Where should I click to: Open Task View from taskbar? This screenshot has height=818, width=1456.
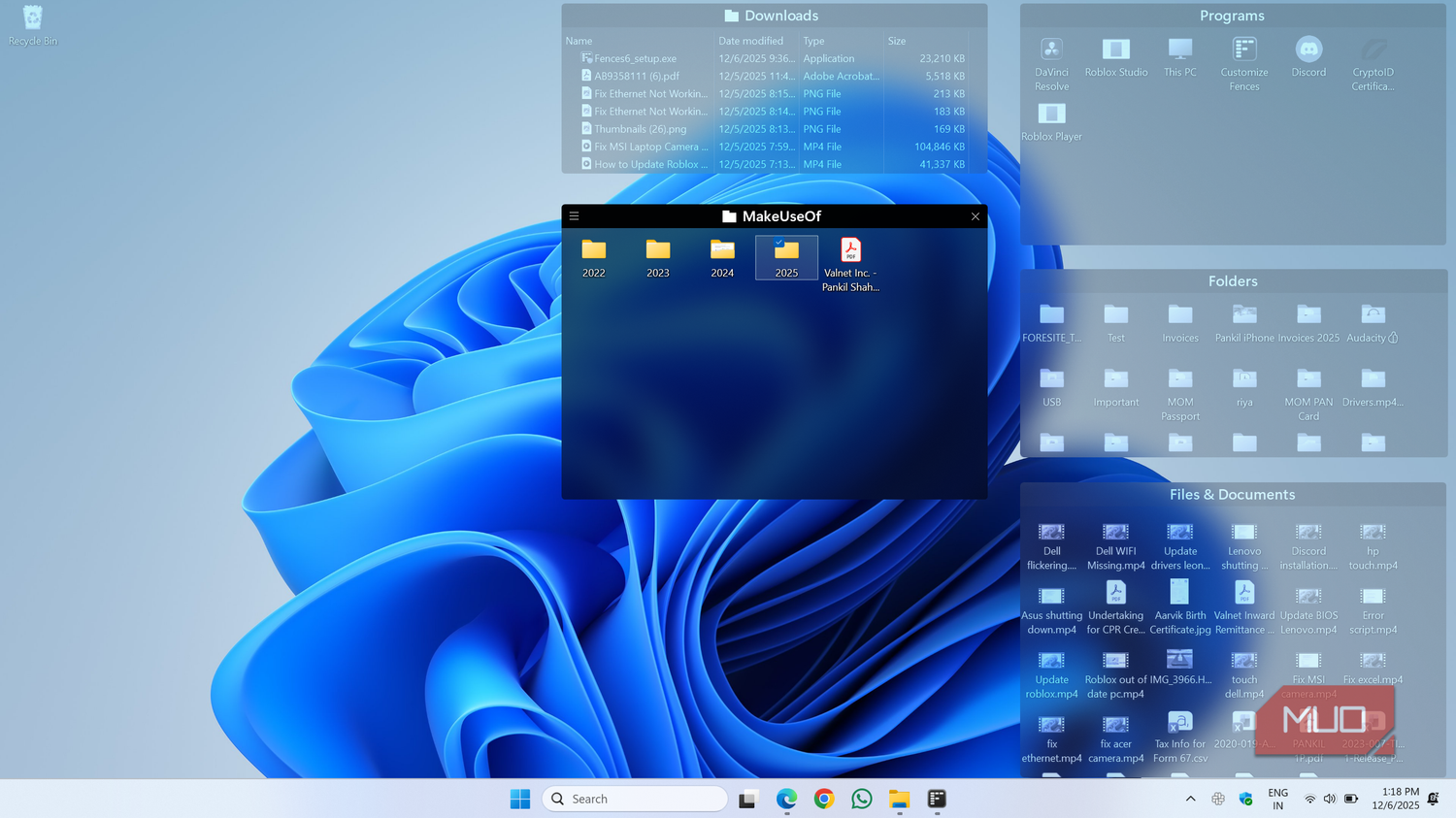pyautogui.click(x=747, y=799)
